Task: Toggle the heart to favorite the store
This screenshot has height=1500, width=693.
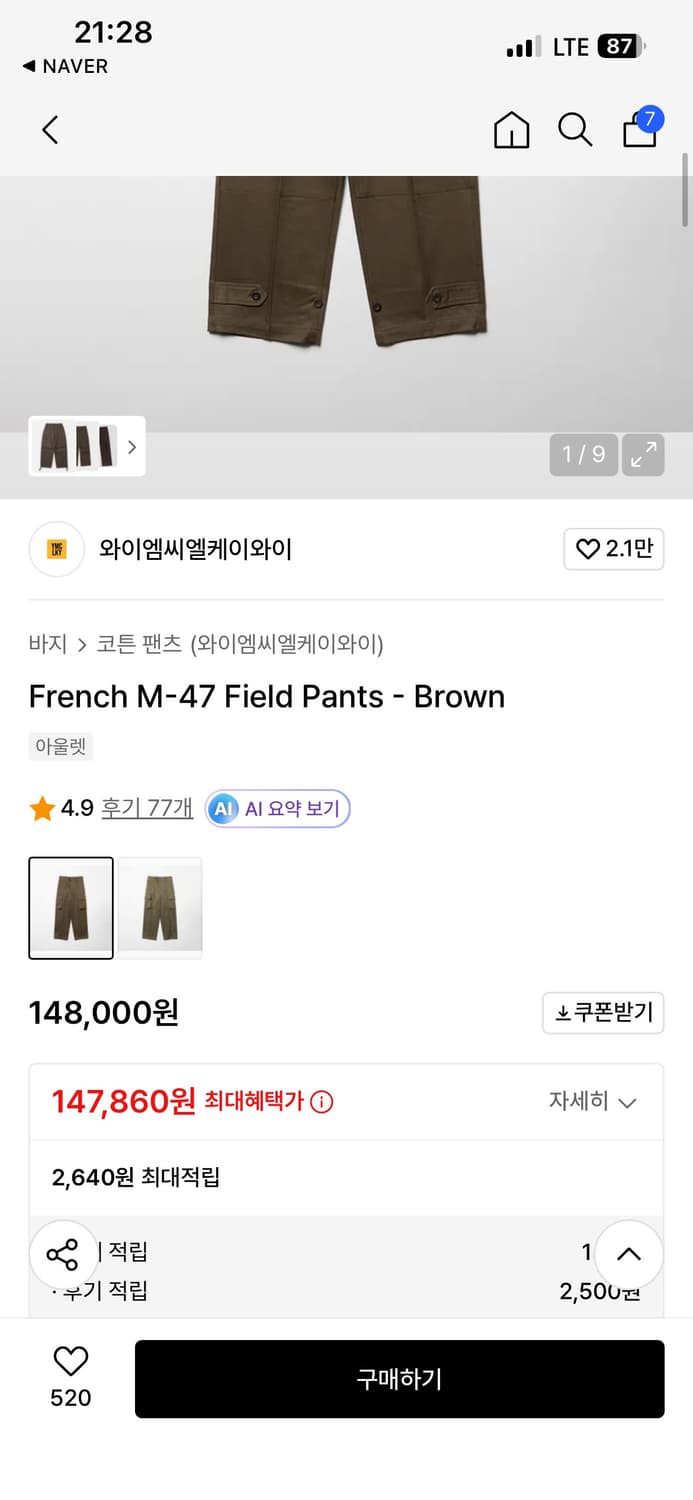Action: (x=613, y=550)
